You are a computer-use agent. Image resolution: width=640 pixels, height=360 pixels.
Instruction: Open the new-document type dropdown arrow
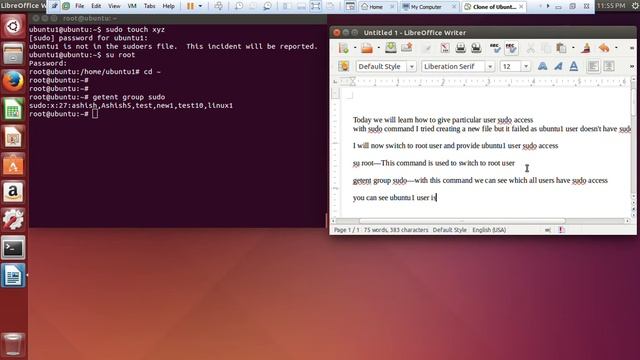click(355, 48)
